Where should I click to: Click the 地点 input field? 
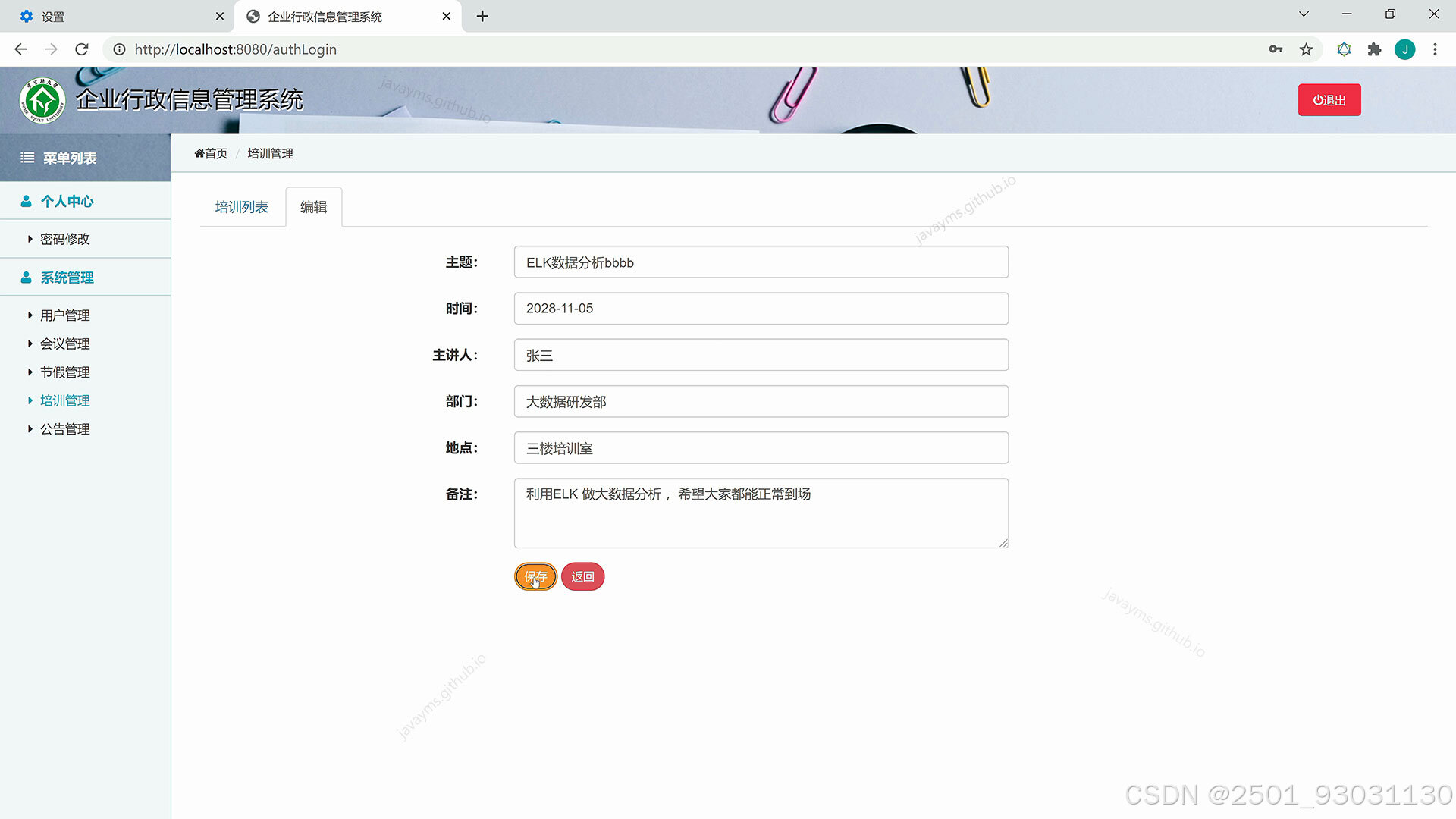761,447
